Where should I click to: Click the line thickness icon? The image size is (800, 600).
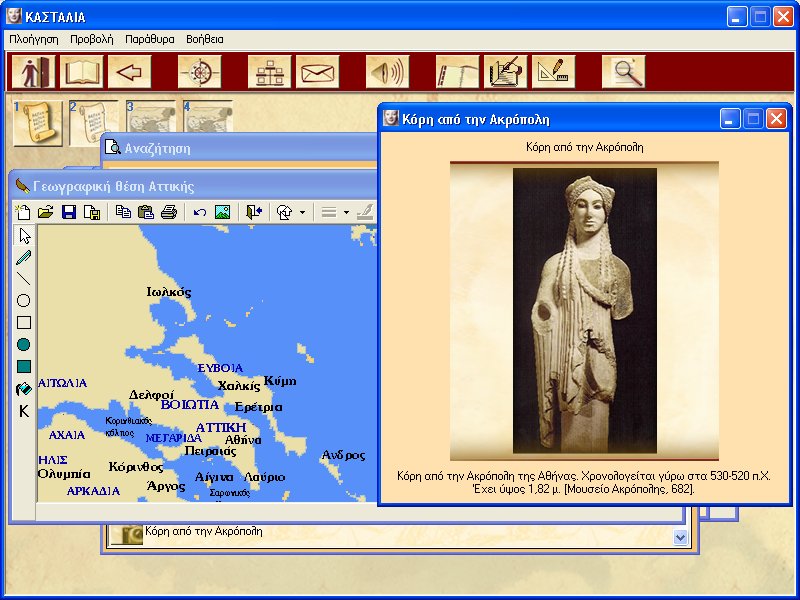[x=329, y=212]
